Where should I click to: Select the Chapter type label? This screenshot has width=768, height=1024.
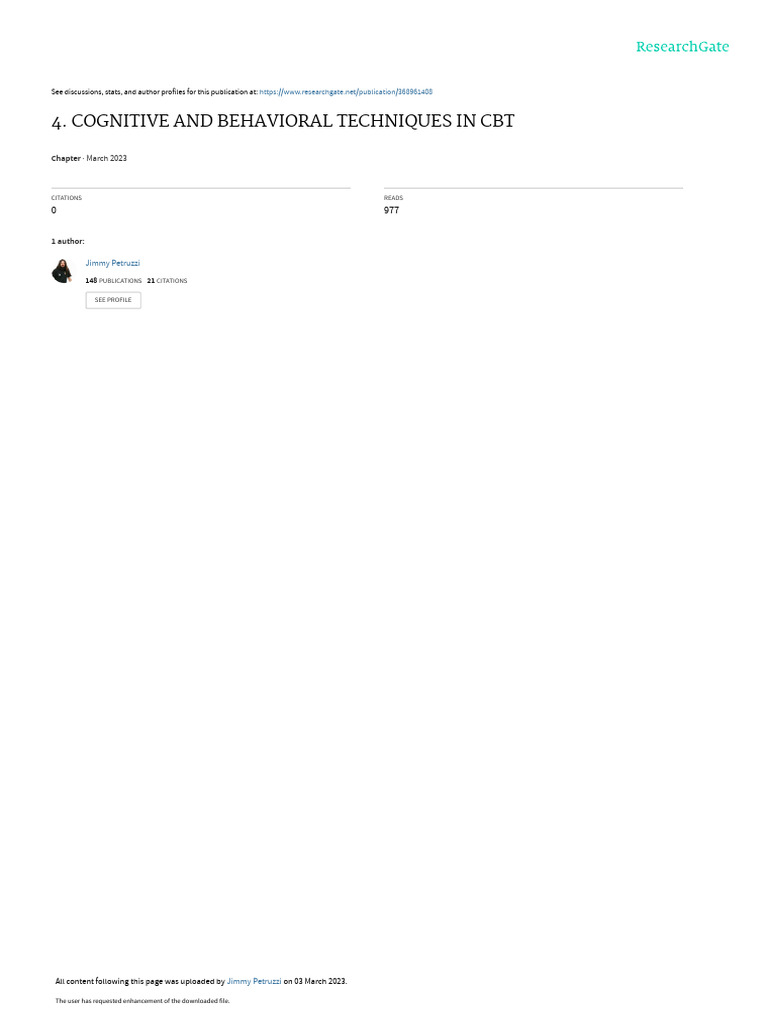[66, 158]
